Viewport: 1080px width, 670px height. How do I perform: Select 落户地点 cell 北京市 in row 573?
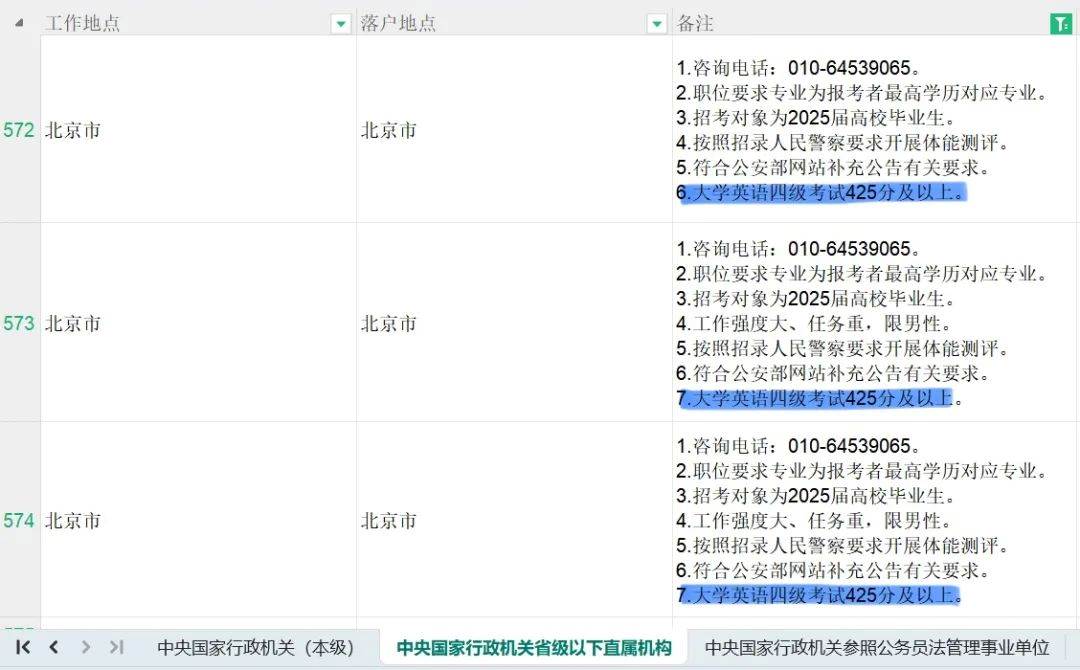[515, 323]
